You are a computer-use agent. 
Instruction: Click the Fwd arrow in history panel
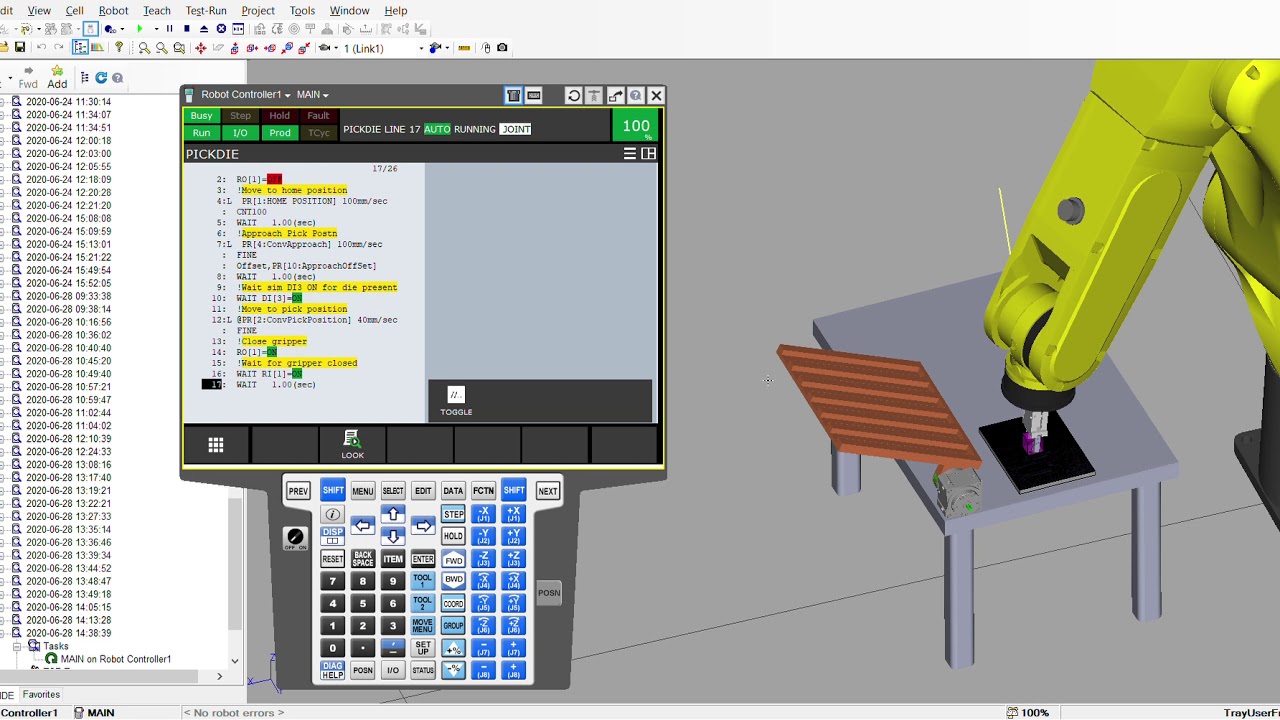28,78
